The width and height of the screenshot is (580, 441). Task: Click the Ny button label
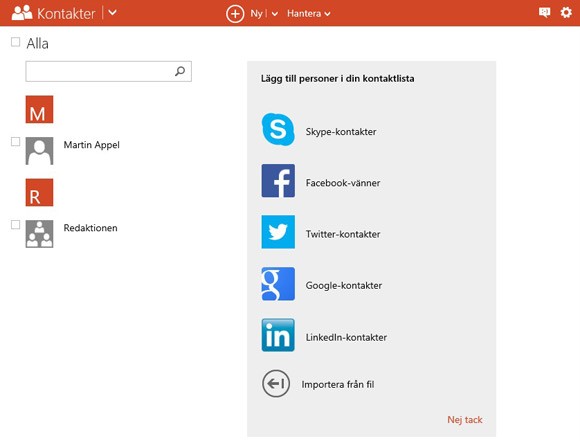click(256, 14)
